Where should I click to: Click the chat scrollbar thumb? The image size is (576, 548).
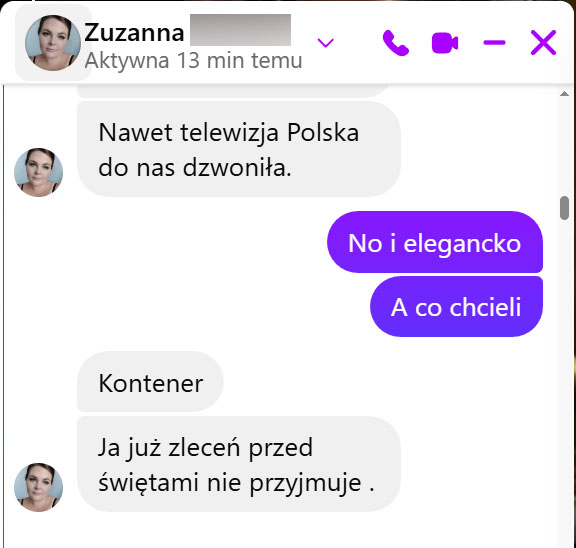point(564,208)
